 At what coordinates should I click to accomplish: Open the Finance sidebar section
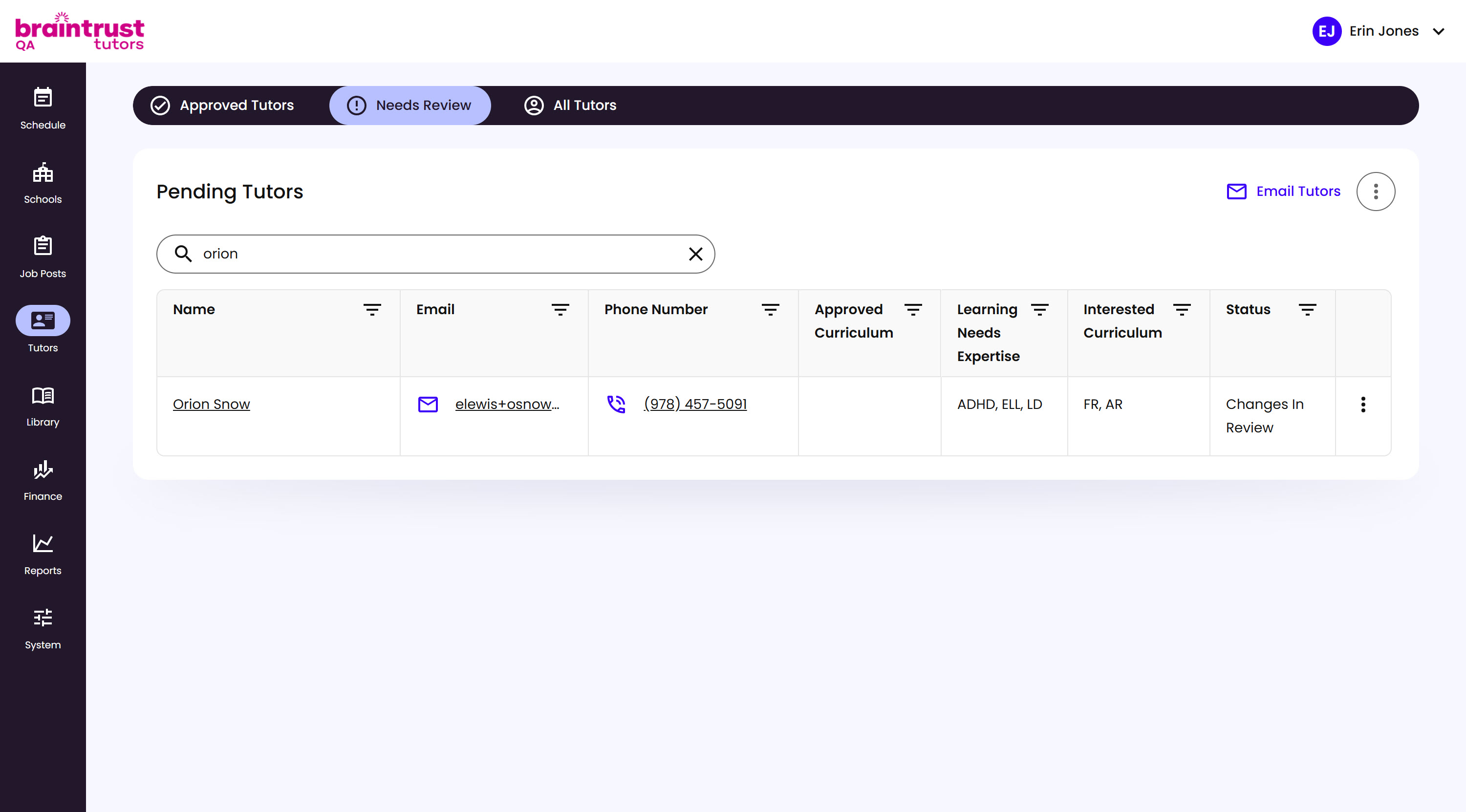click(43, 480)
